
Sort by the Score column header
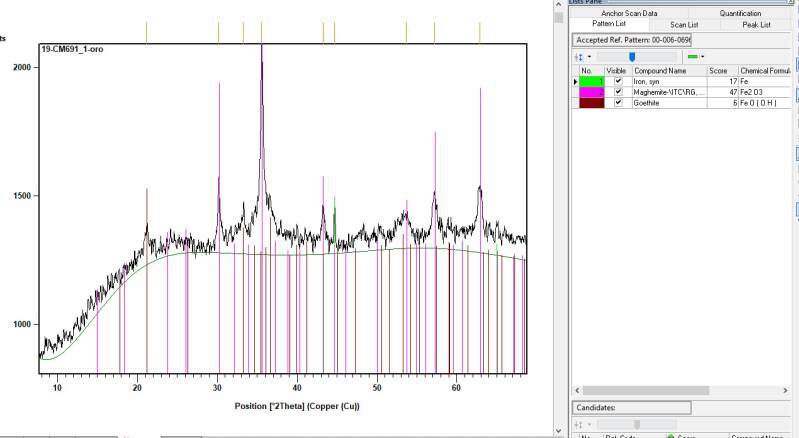click(x=723, y=71)
